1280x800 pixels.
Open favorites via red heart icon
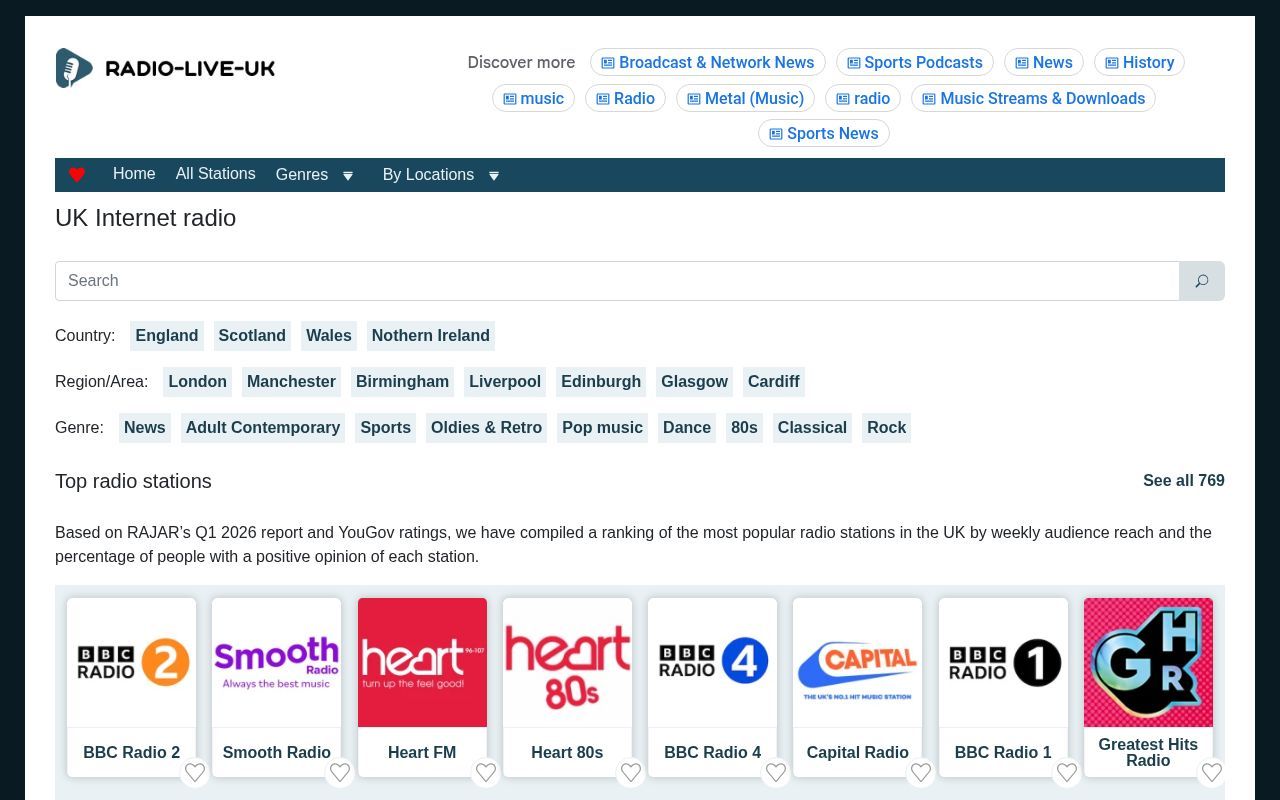click(x=77, y=175)
